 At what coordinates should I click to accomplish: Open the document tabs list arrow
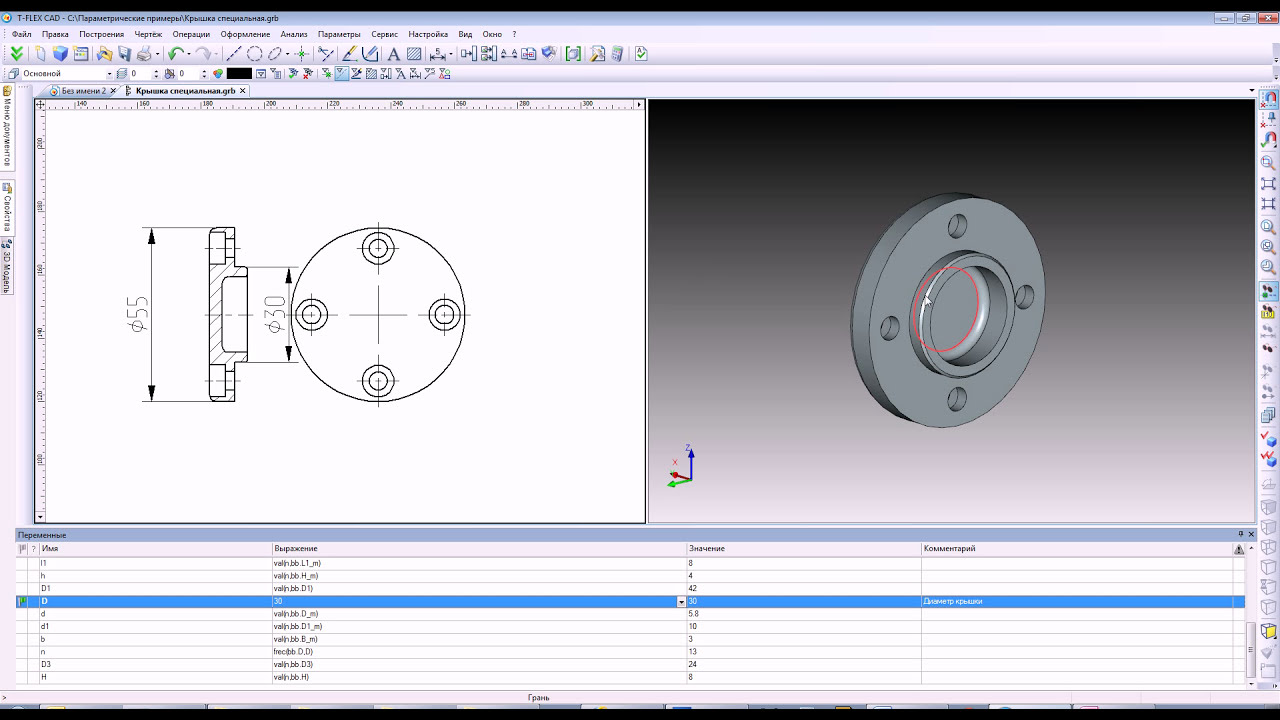(1252, 91)
